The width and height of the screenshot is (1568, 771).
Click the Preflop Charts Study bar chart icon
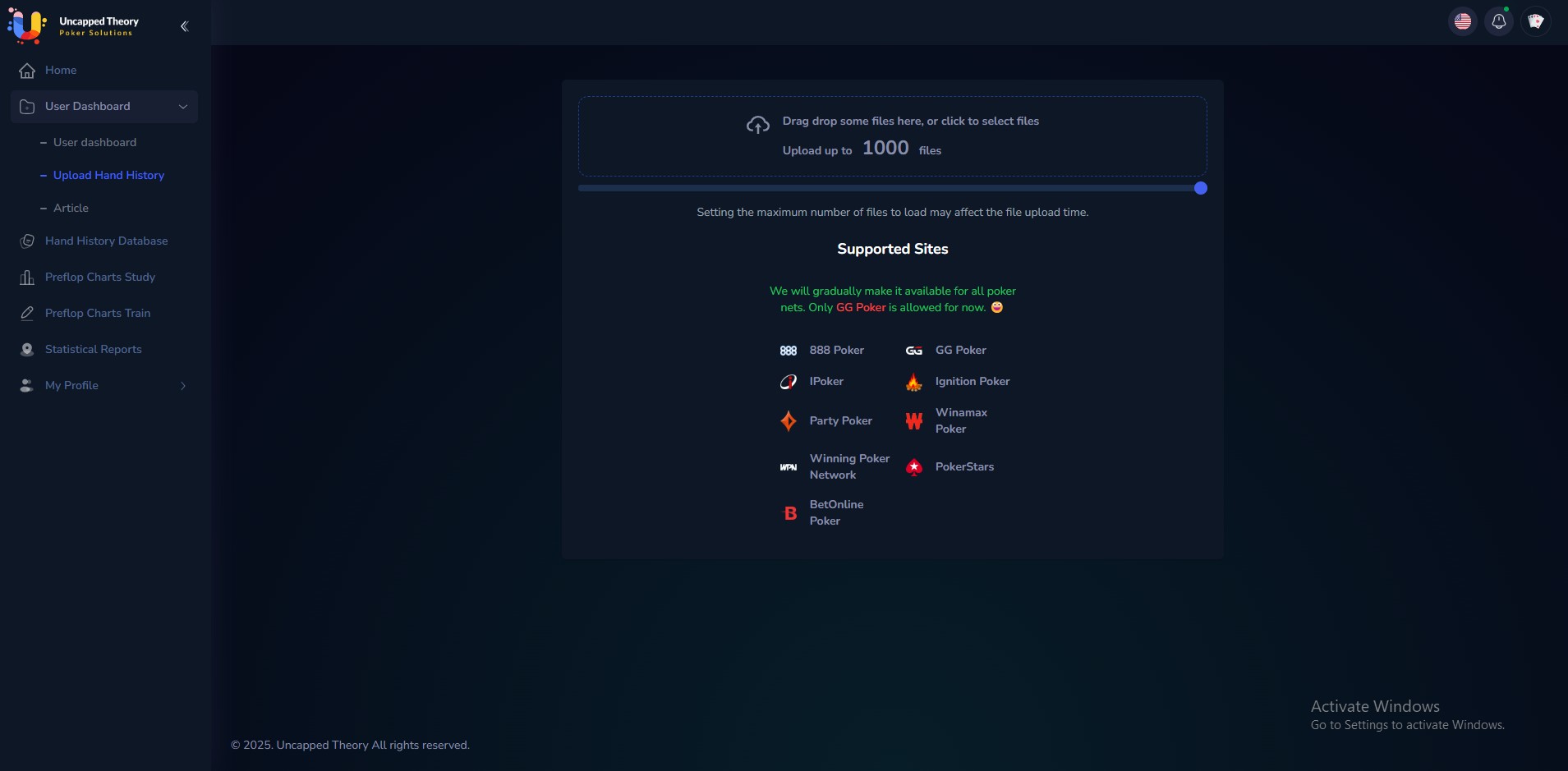[x=27, y=278]
